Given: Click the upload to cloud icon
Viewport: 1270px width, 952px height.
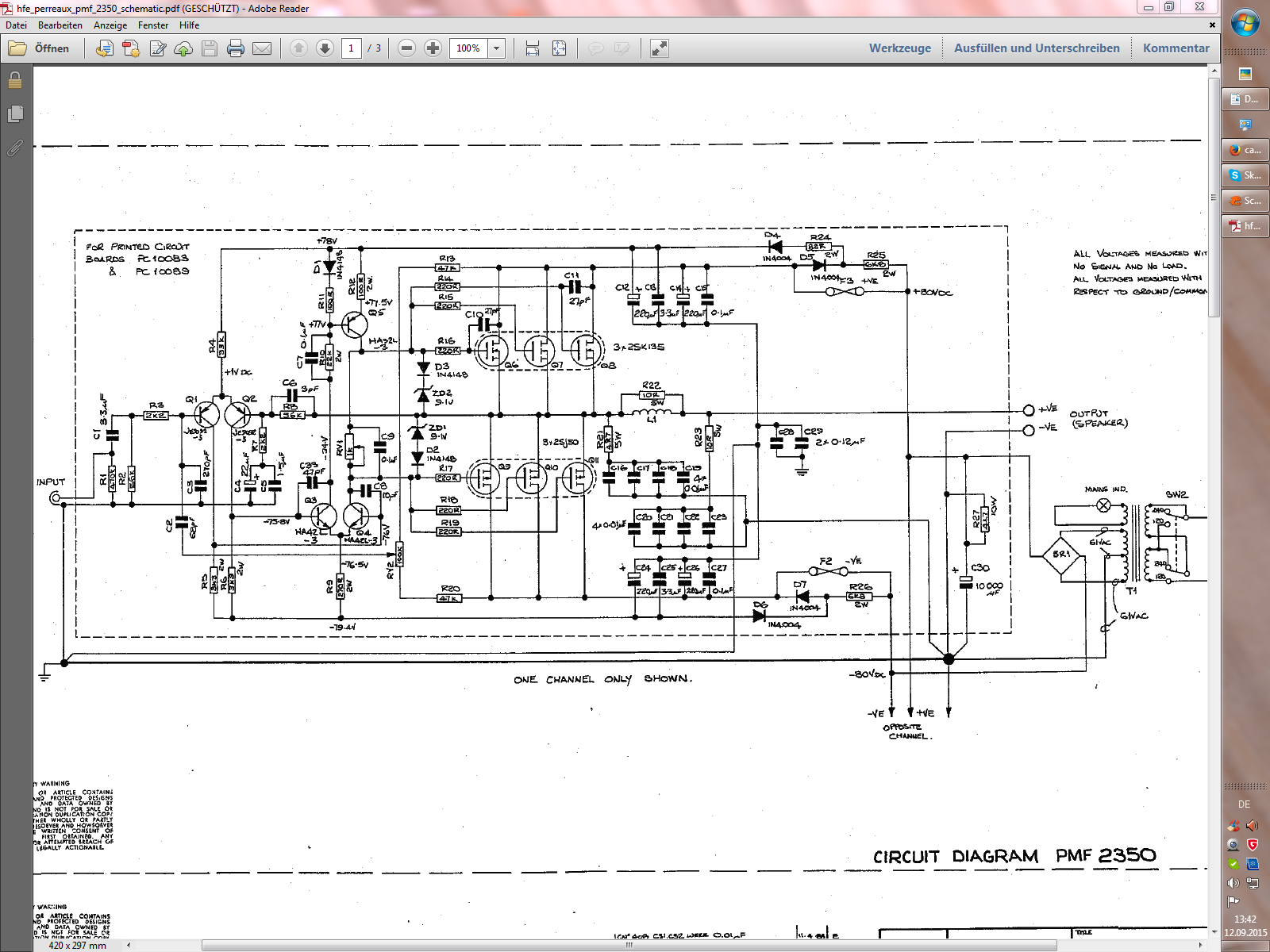Looking at the screenshot, I should click(183, 48).
